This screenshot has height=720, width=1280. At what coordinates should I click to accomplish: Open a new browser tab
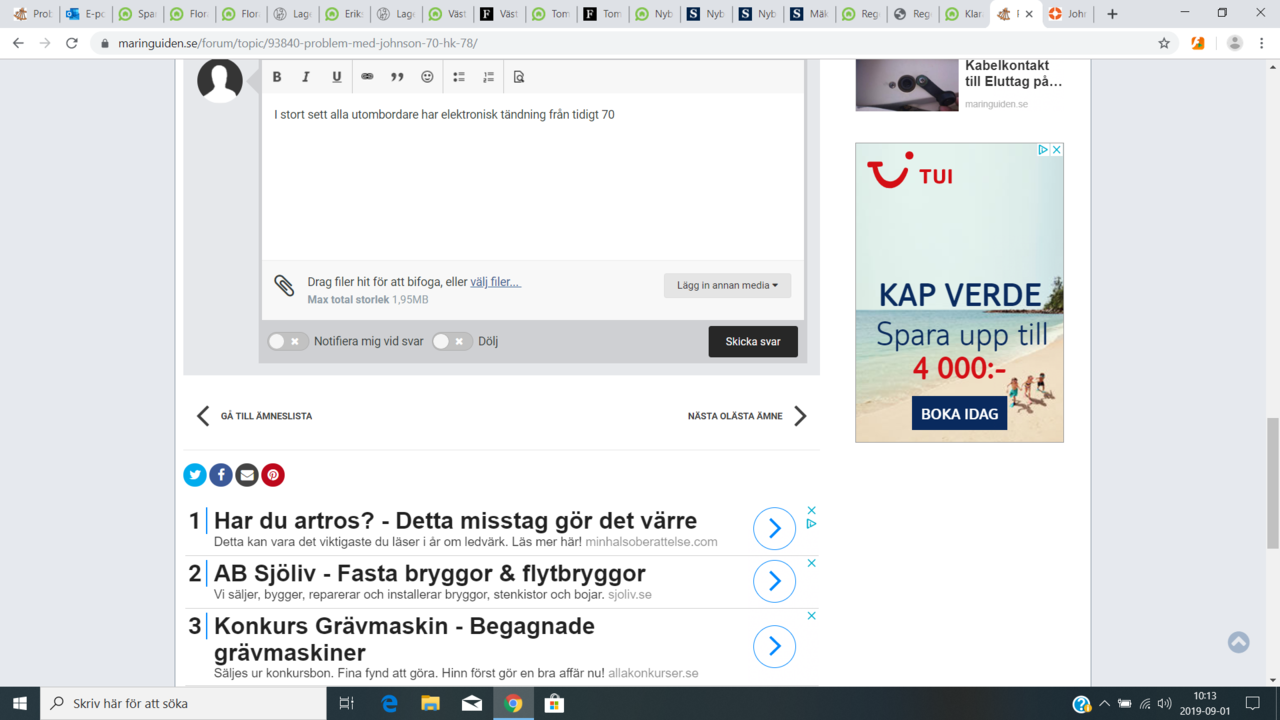pos(1112,14)
